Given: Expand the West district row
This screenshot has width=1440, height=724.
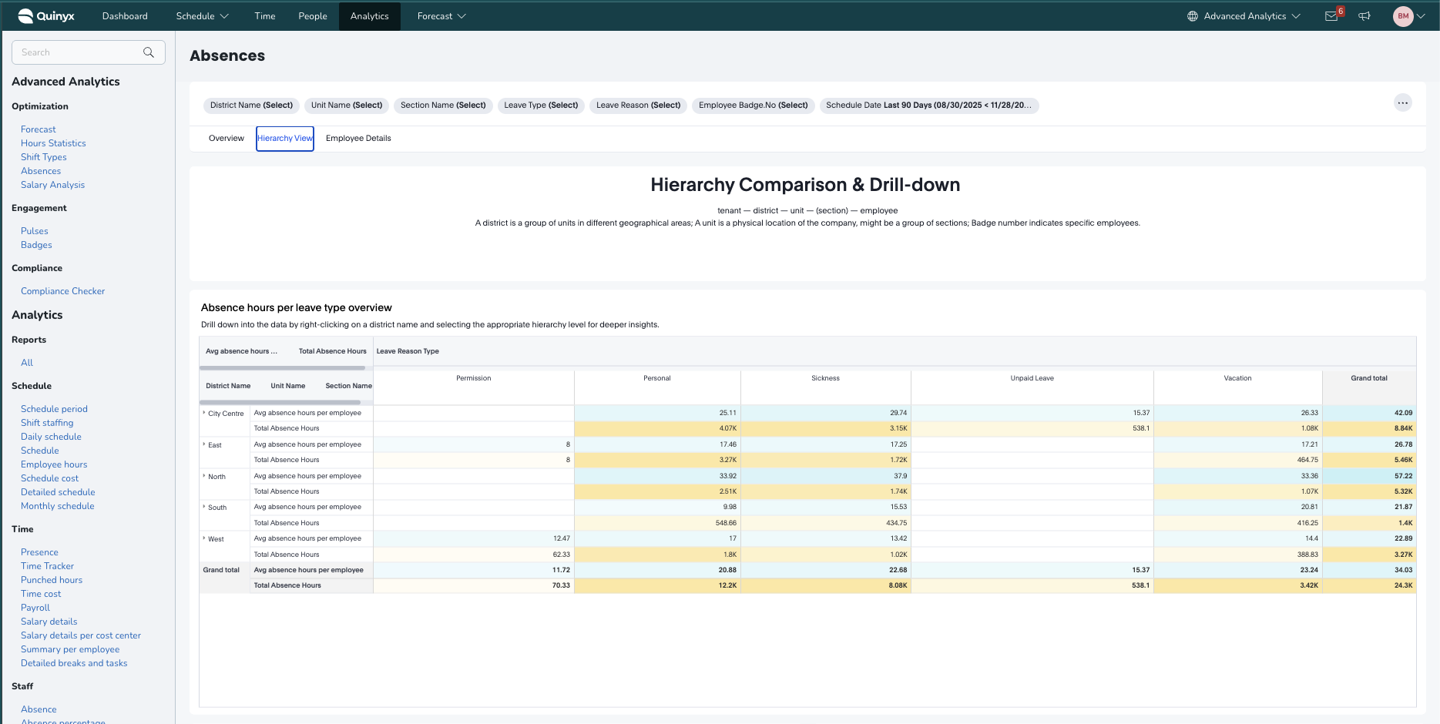Looking at the screenshot, I should pyautogui.click(x=204, y=539).
